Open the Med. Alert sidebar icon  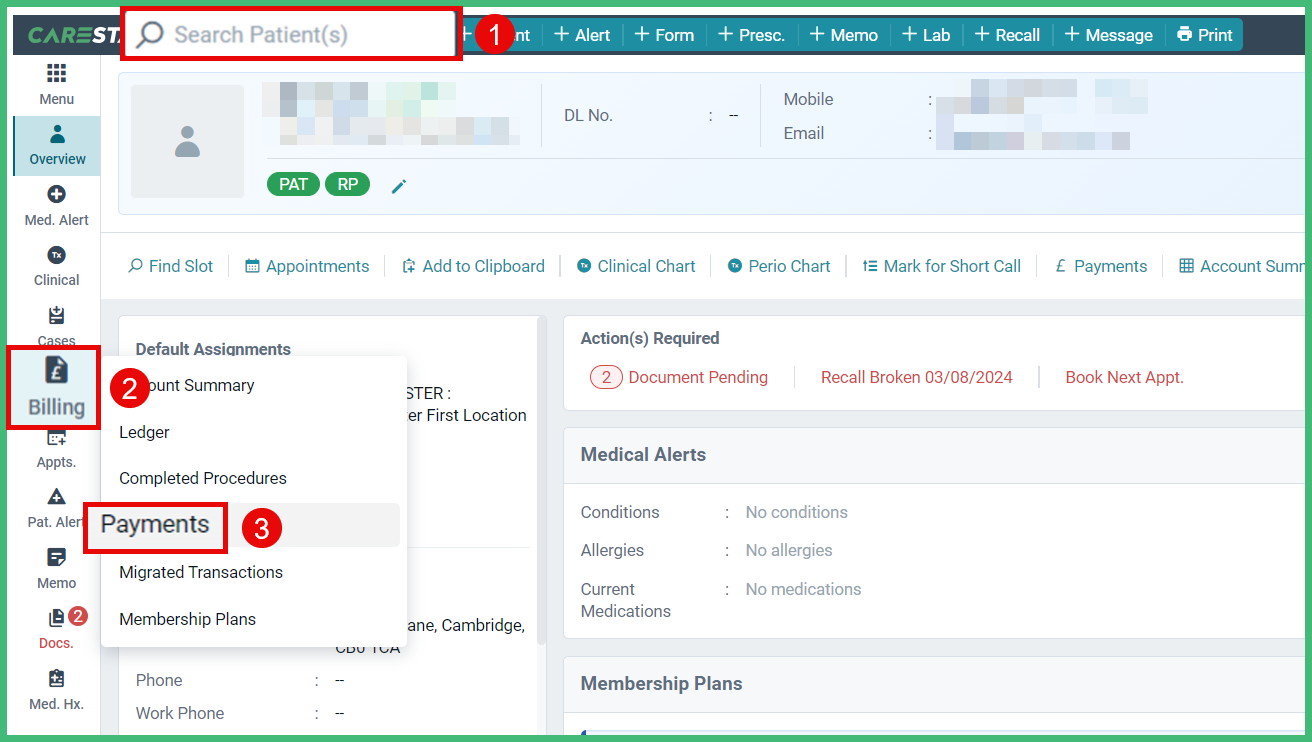[56, 206]
